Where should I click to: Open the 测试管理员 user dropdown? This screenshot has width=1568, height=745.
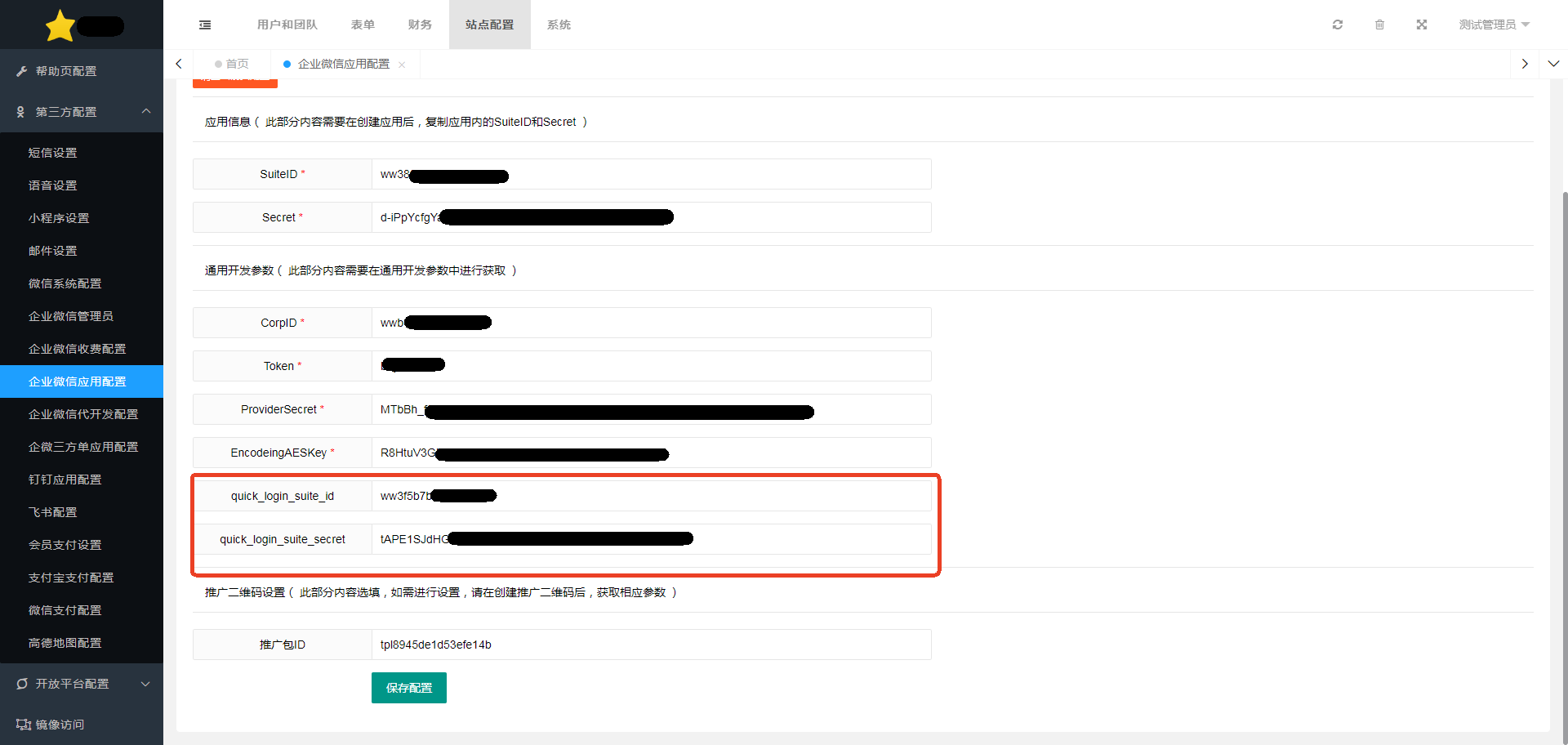tap(1494, 25)
